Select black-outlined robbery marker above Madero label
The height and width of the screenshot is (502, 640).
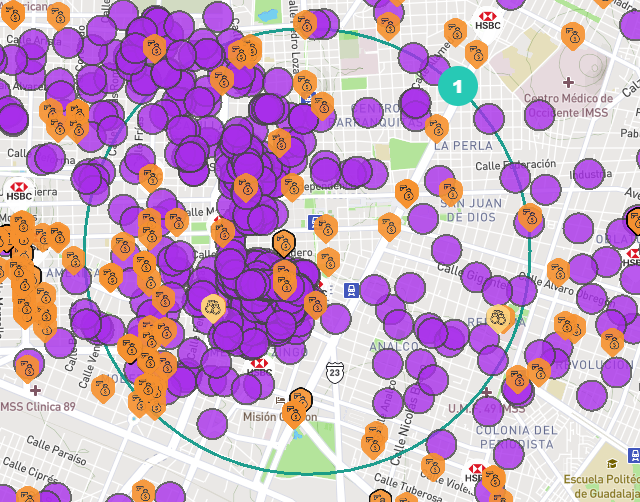click(x=284, y=243)
